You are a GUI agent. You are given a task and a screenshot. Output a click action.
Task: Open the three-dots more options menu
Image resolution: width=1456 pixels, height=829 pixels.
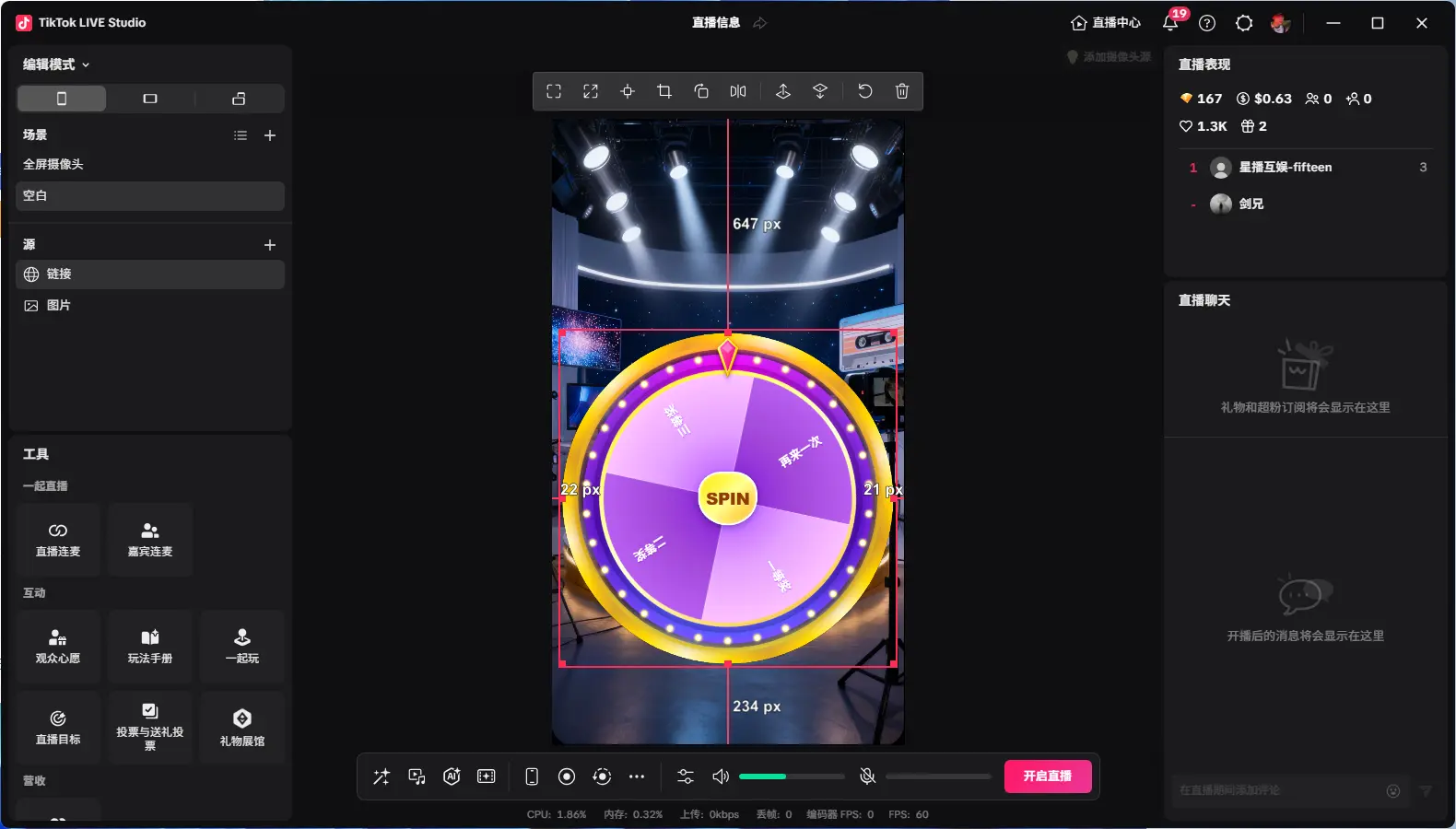[x=637, y=776]
